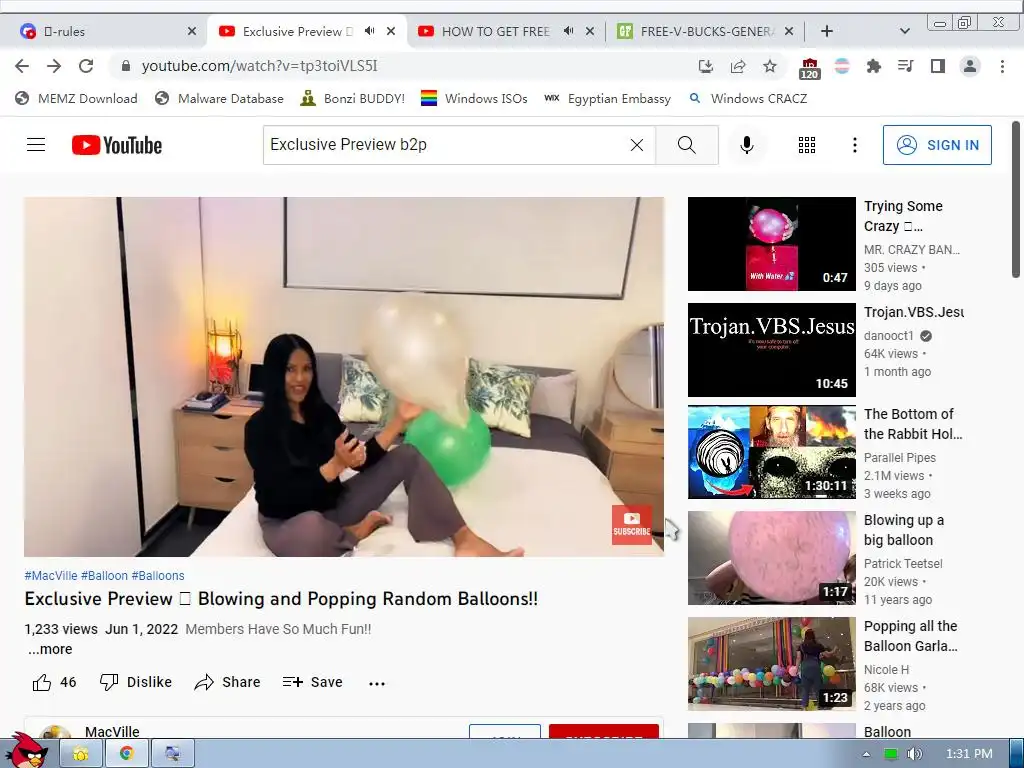1024x768 pixels.
Task: Mute the HOW TO GET FREE tab audio
Action: [568, 31]
